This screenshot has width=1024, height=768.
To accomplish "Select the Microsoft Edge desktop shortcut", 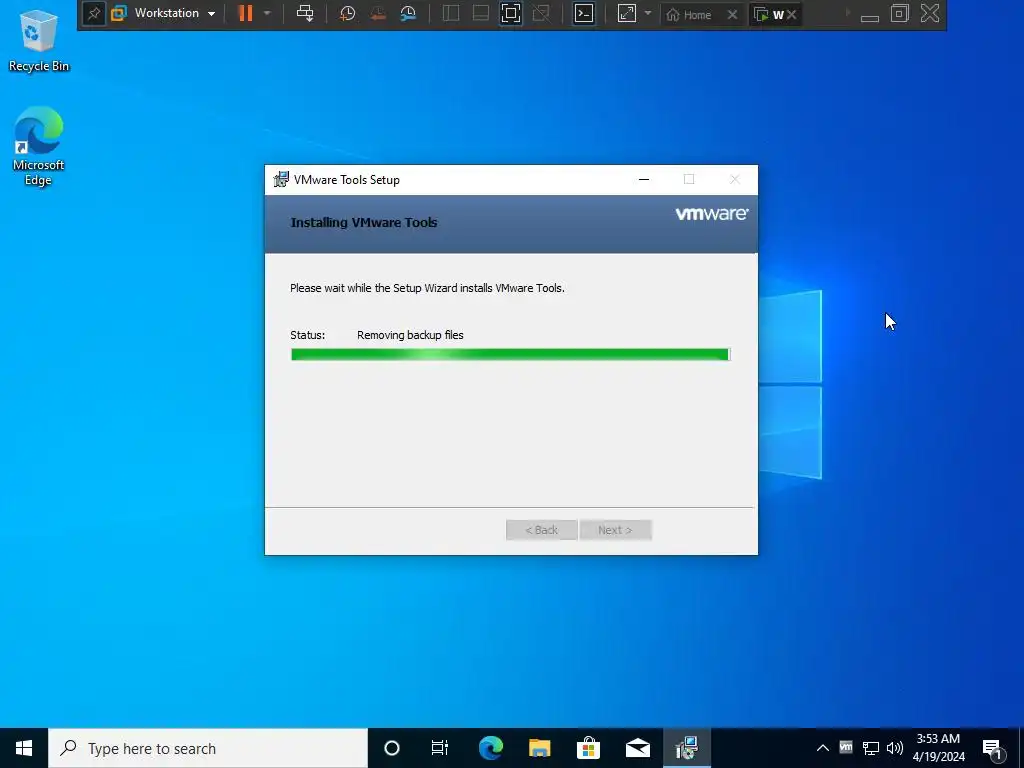I will [x=39, y=146].
